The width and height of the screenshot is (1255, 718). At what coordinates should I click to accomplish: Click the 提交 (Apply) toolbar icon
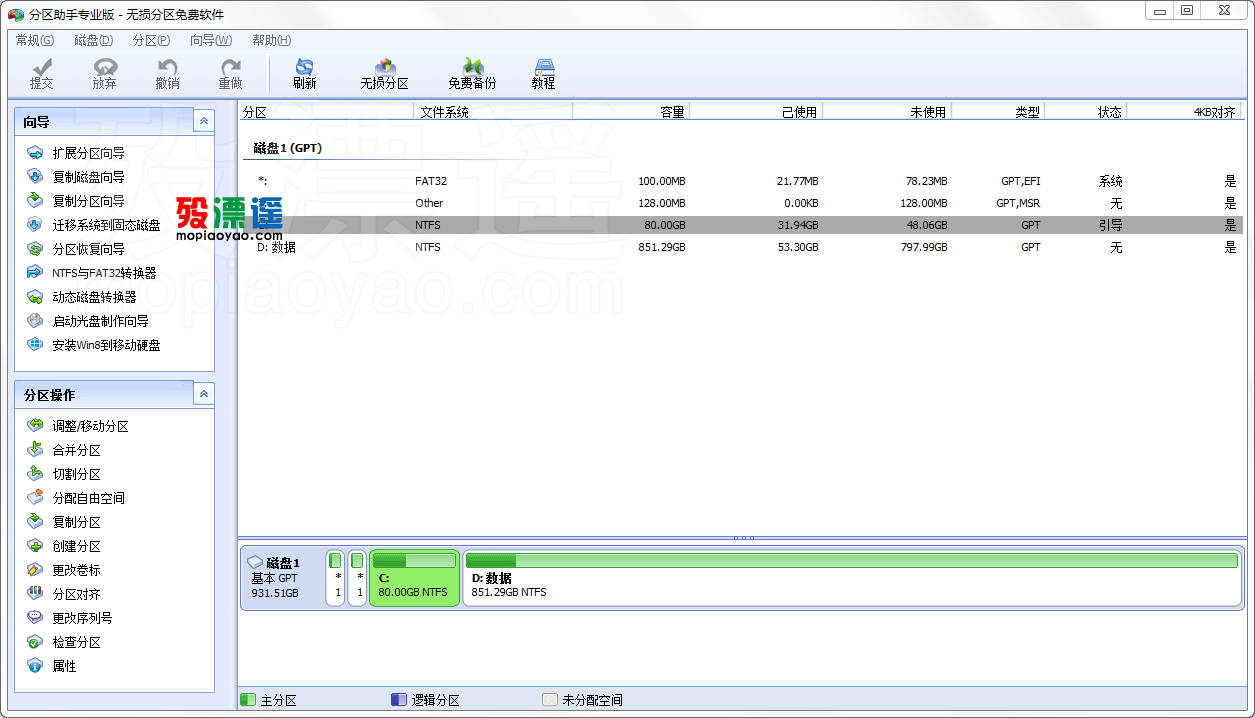(x=42, y=74)
